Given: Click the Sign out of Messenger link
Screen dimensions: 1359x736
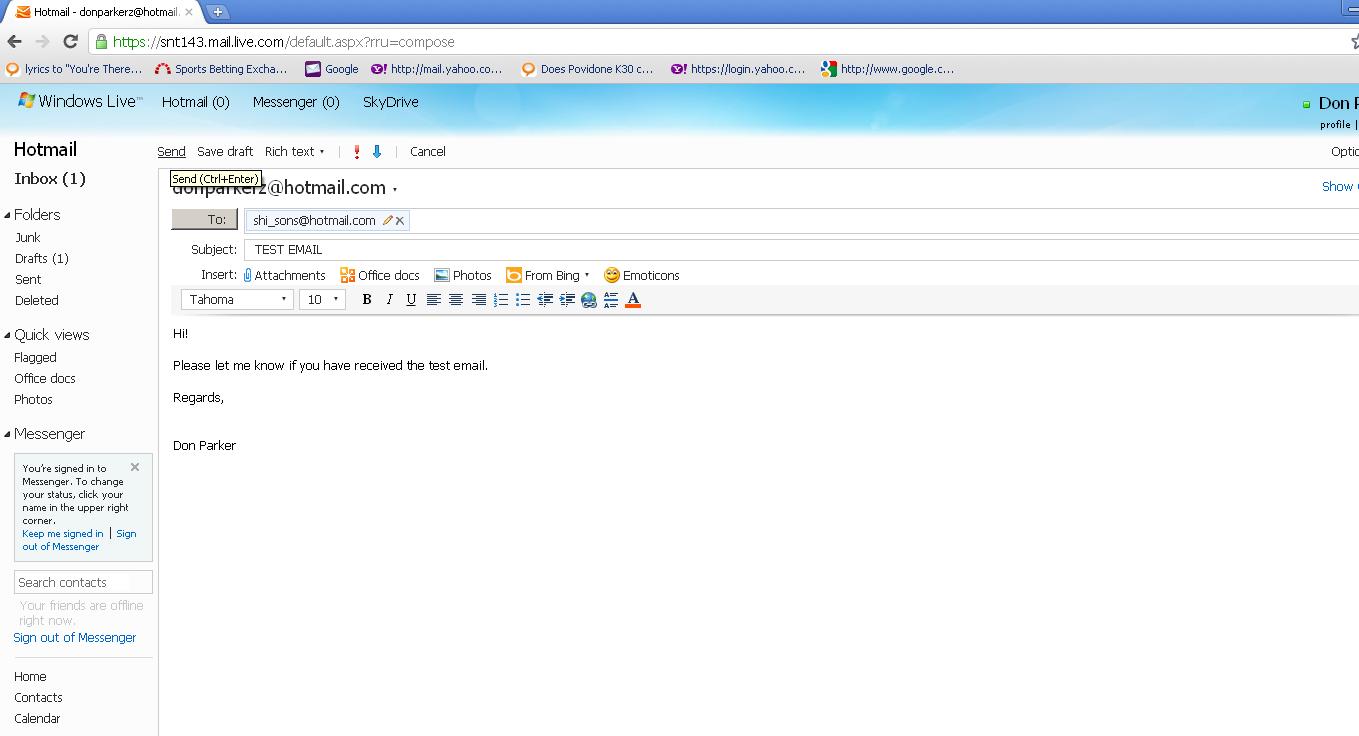Looking at the screenshot, I should coord(75,638).
